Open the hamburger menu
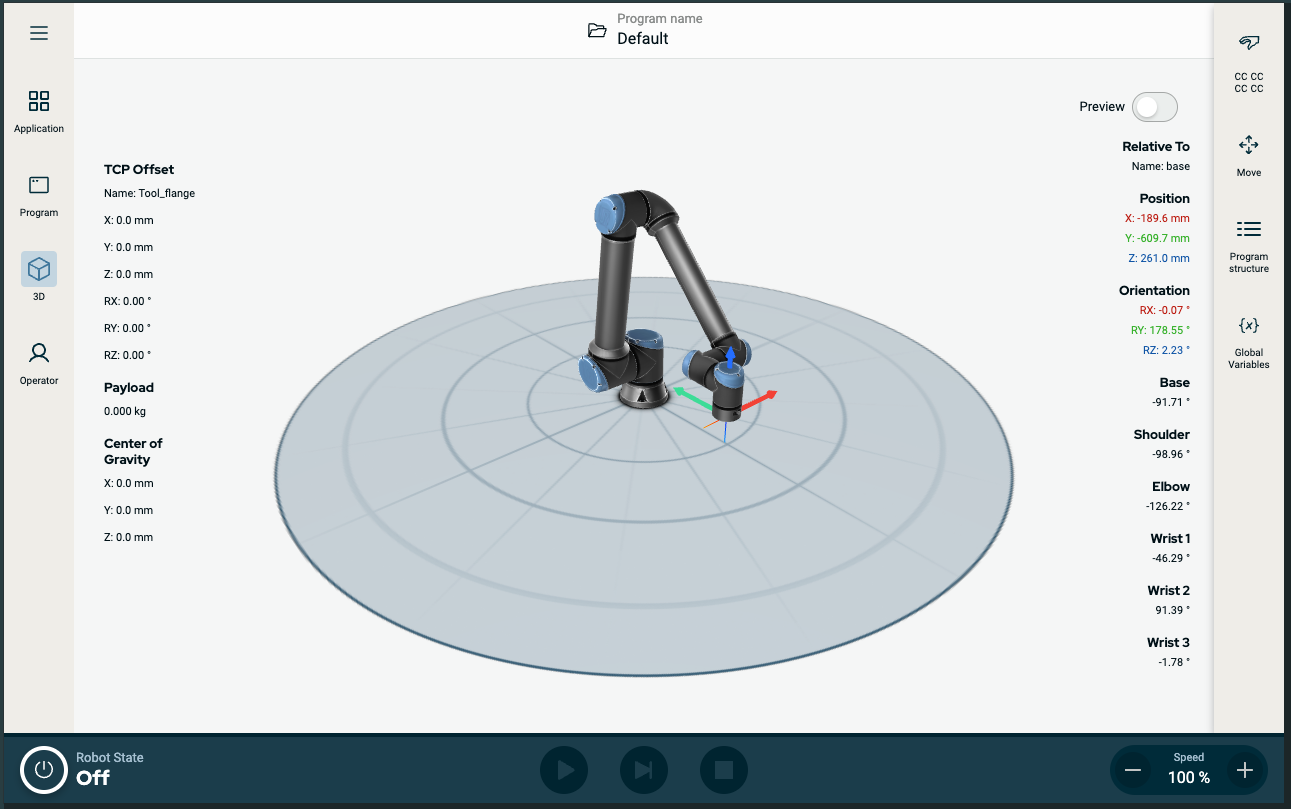The width and height of the screenshot is (1291, 809). point(39,33)
